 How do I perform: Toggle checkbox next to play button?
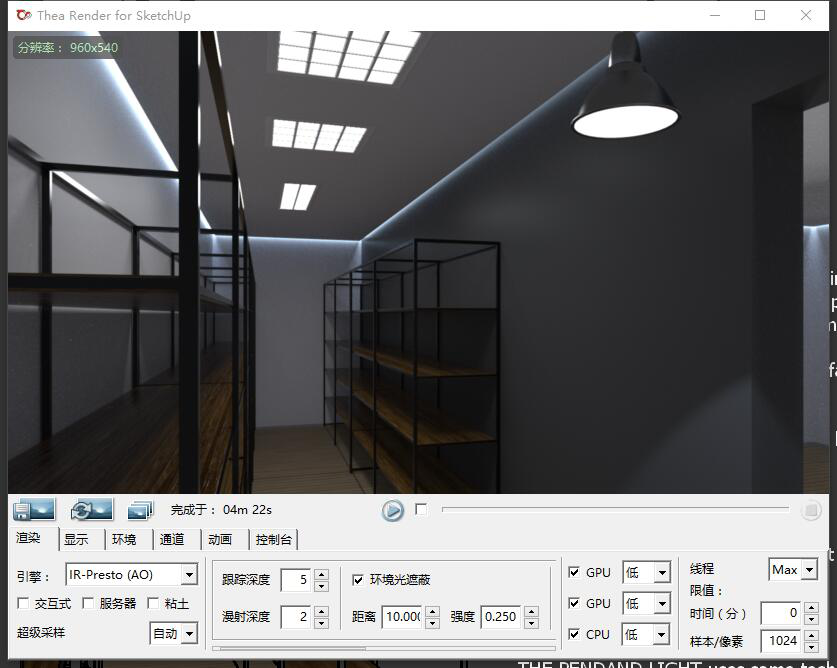[421, 509]
